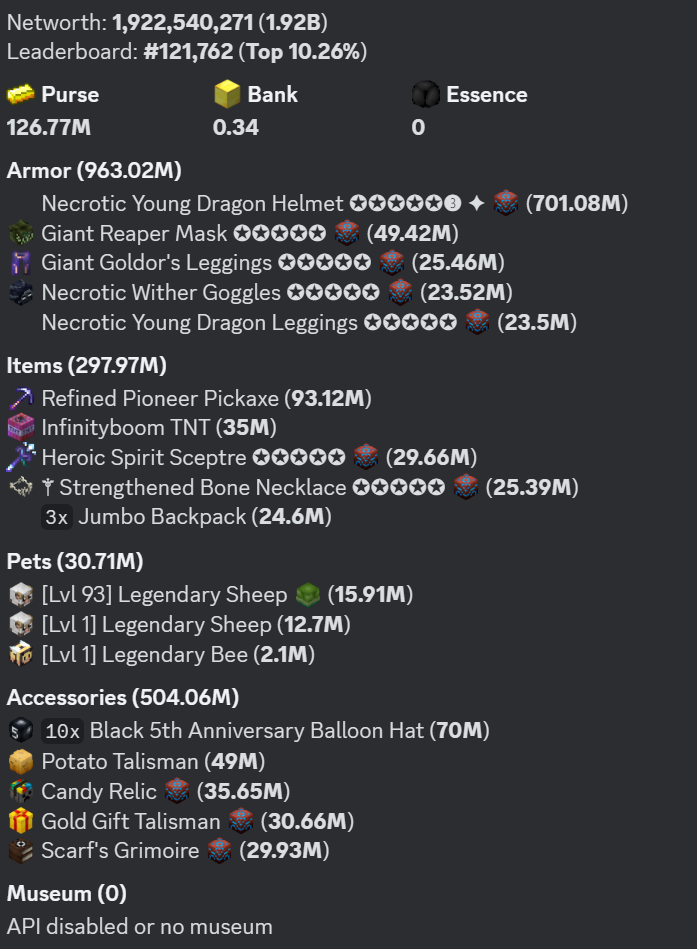Click the Heroic Spirit Sceptre icon

pyautogui.click(x=21, y=458)
